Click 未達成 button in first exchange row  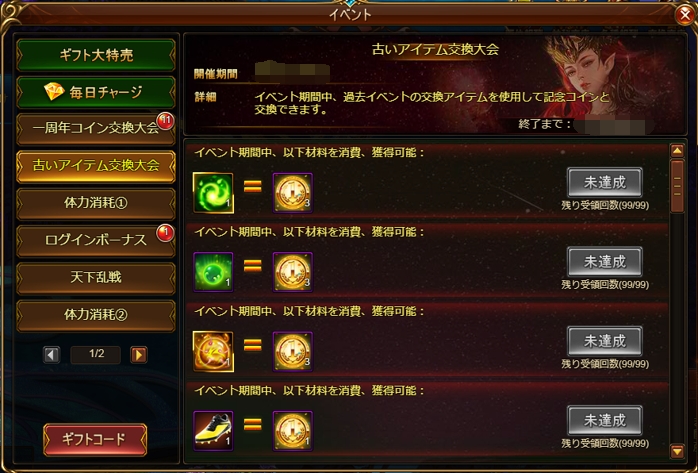[x=605, y=182]
